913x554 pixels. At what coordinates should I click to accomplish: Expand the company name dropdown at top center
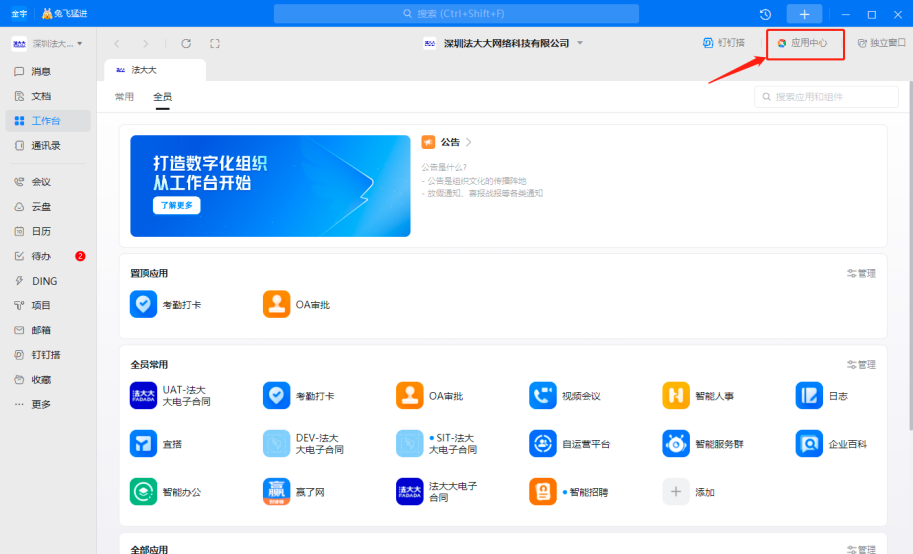coord(580,44)
